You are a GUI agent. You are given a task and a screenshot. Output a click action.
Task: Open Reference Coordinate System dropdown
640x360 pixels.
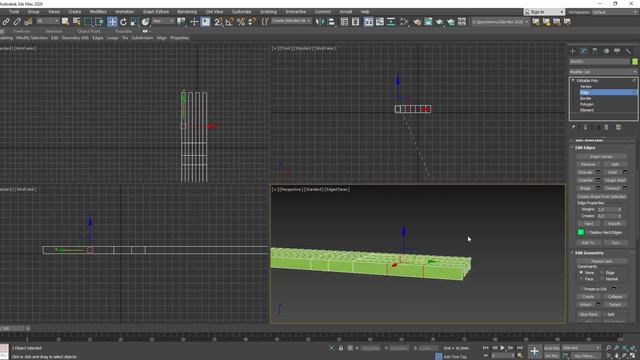click(163, 21)
